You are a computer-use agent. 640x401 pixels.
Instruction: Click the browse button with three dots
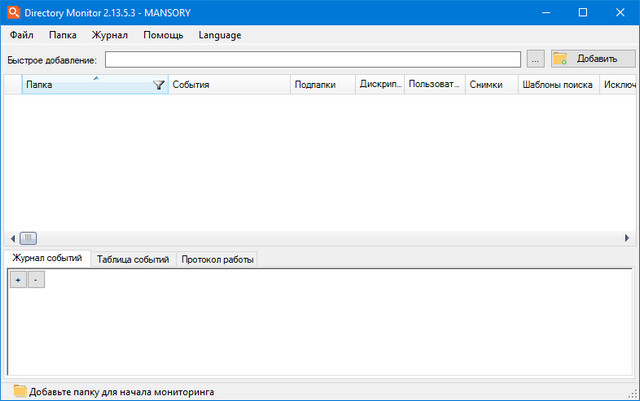click(x=535, y=59)
